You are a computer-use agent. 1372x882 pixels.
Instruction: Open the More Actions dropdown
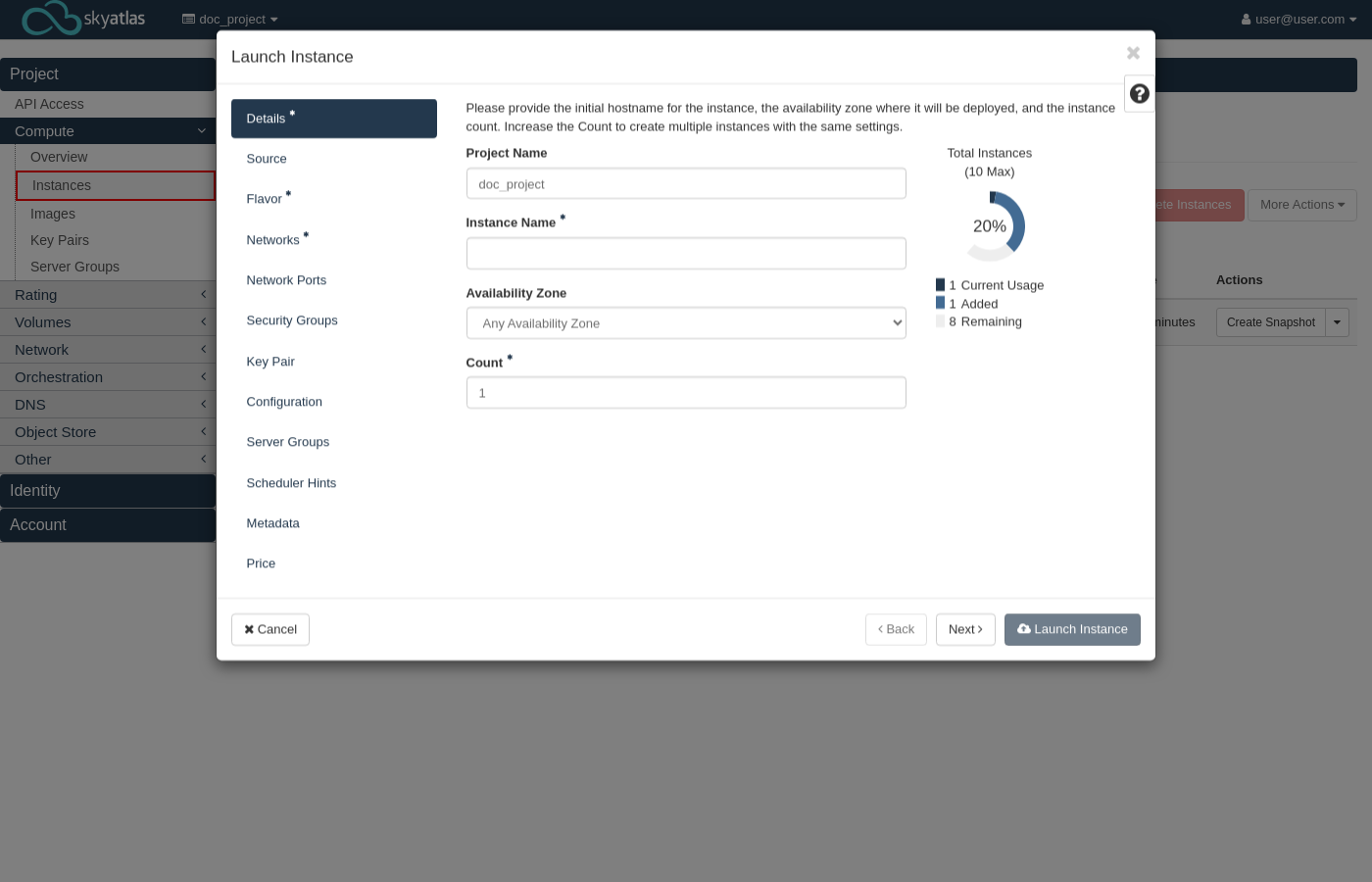click(x=1301, y=205)
